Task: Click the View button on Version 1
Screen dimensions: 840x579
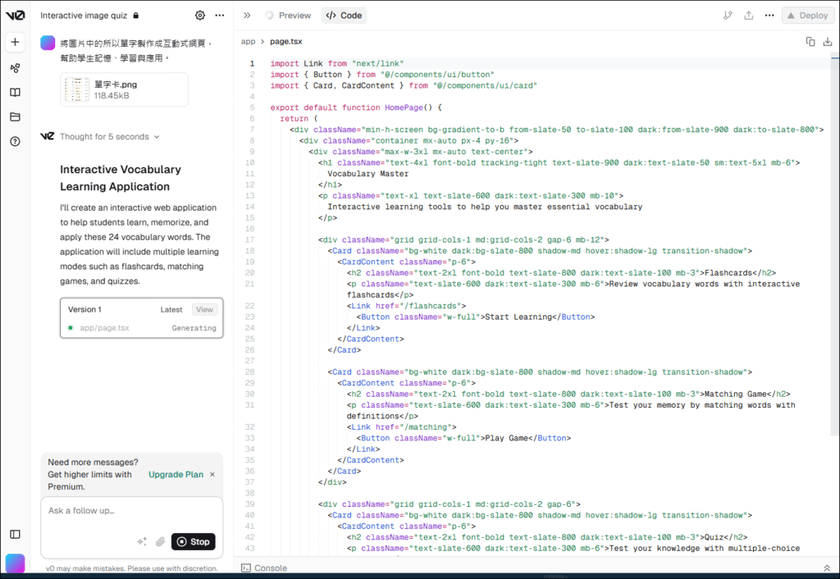Action: (205, 310)
